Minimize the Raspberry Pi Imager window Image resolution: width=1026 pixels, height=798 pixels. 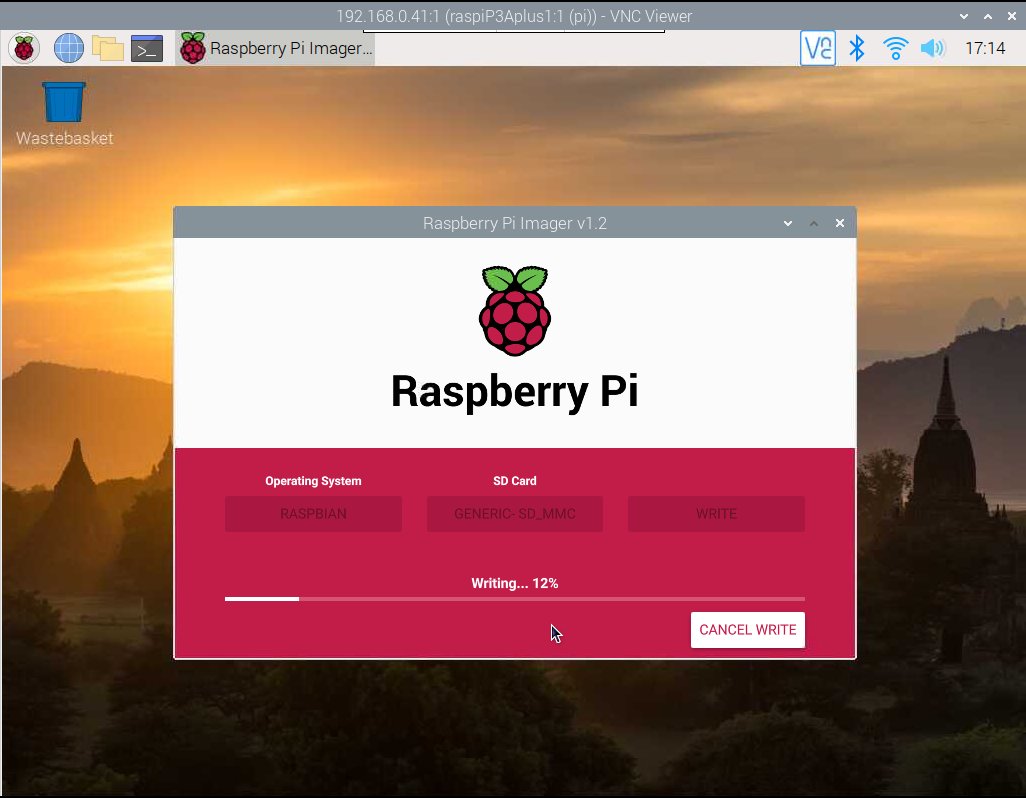(788, 223)
